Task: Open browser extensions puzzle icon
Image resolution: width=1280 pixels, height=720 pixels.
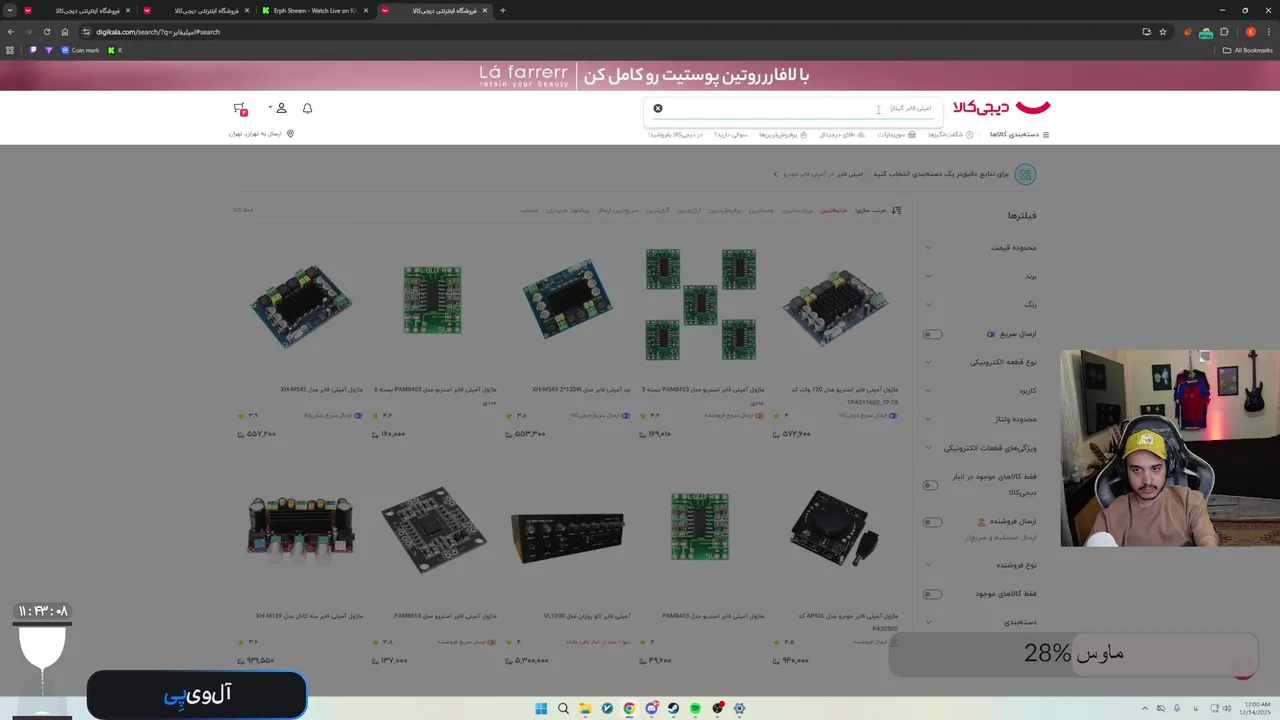Action: point(1224,32)
